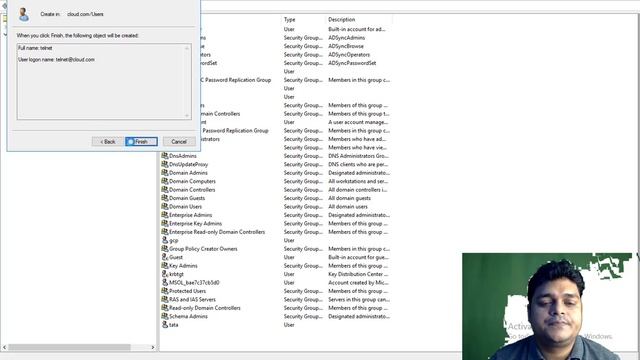Click the Type cell of tata row
This screenshot has height=360, width=640.
[x=289, y=324]
